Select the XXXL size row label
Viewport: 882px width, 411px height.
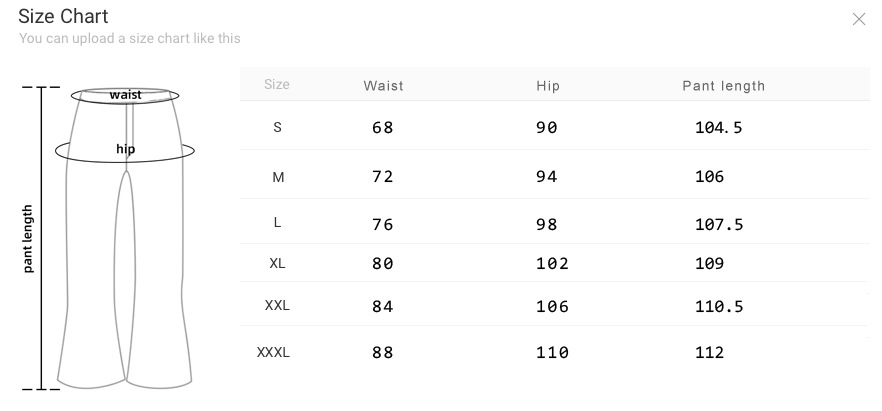coord(274,352)
